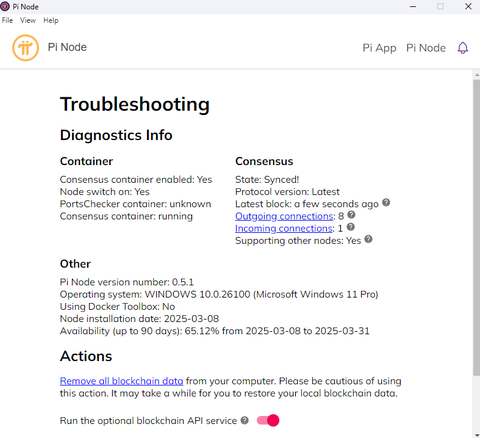Click help icon beside Incoming connections
This screenshot has height=438, width=480.
[x=350, y=227]
